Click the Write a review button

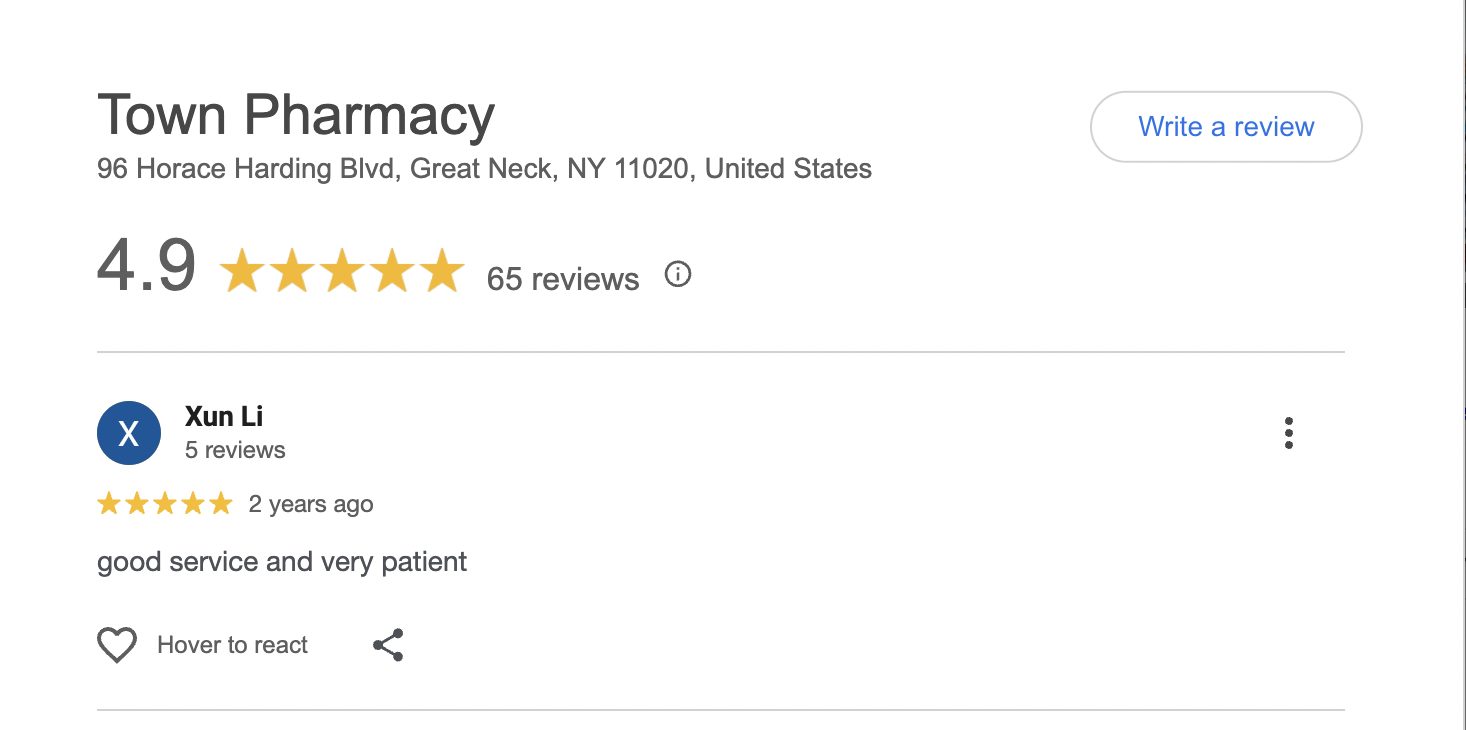pos(1225,127)
